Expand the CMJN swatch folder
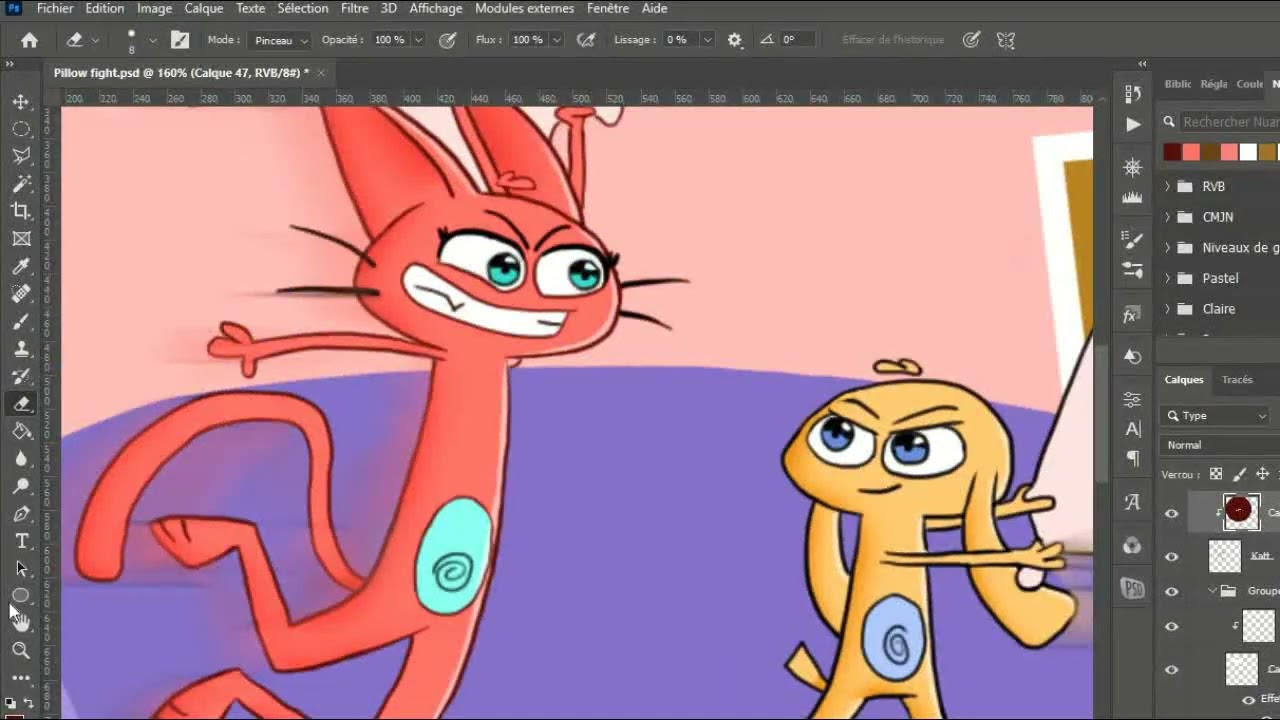 [1167, 217]
